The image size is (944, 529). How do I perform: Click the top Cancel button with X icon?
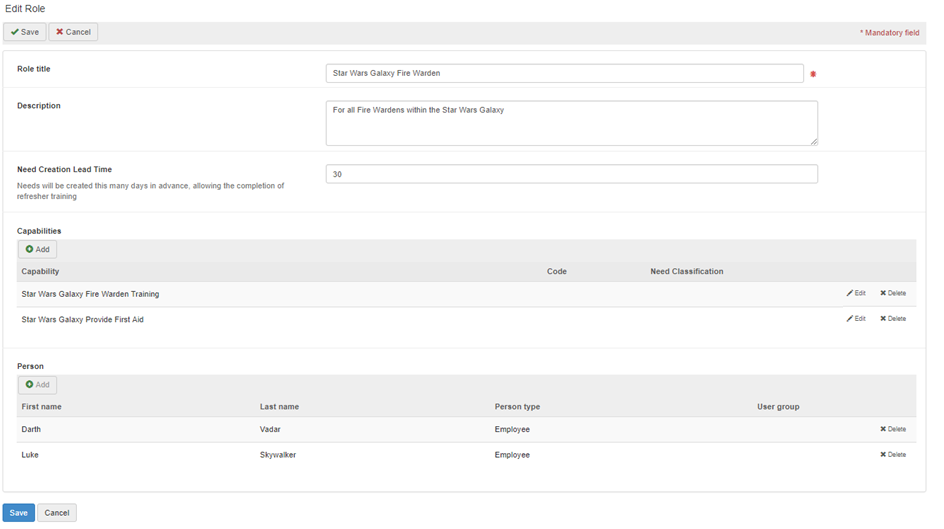pyautogui.click(x=73, y=32)
